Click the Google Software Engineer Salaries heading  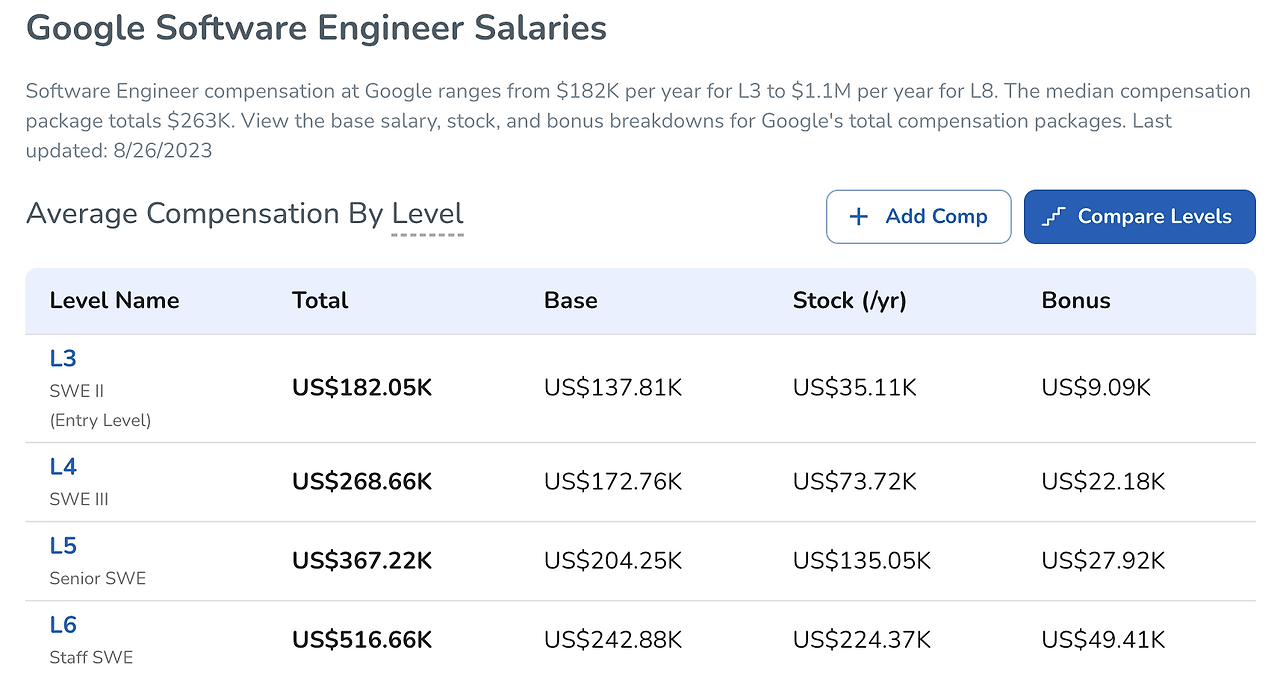coord(316,27)
